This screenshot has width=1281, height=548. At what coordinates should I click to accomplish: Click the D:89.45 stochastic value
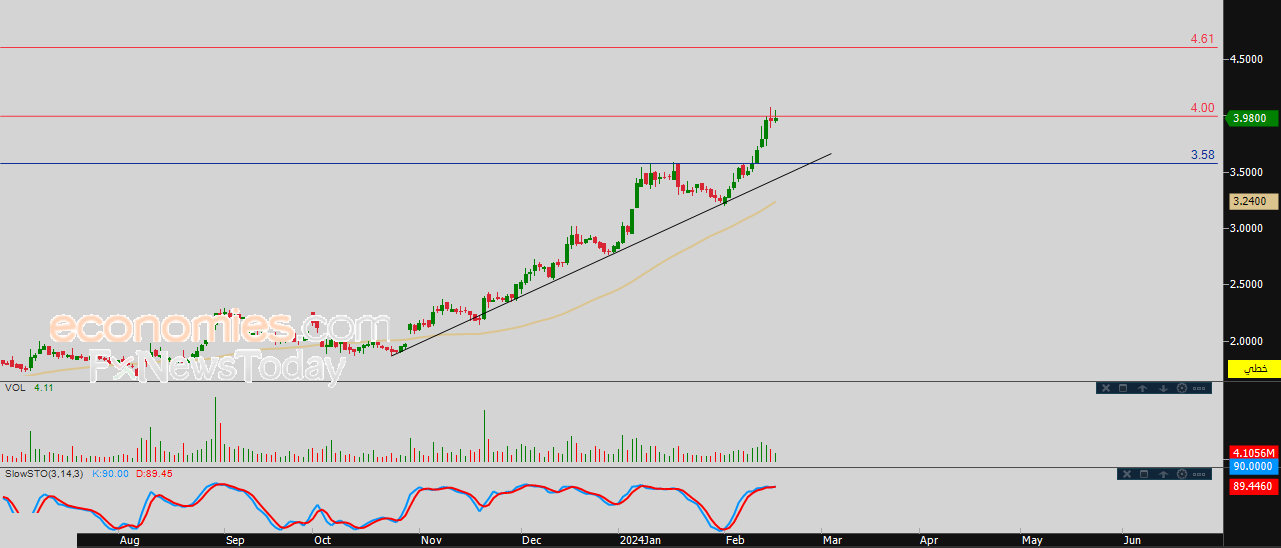click(x=154, y=473)
